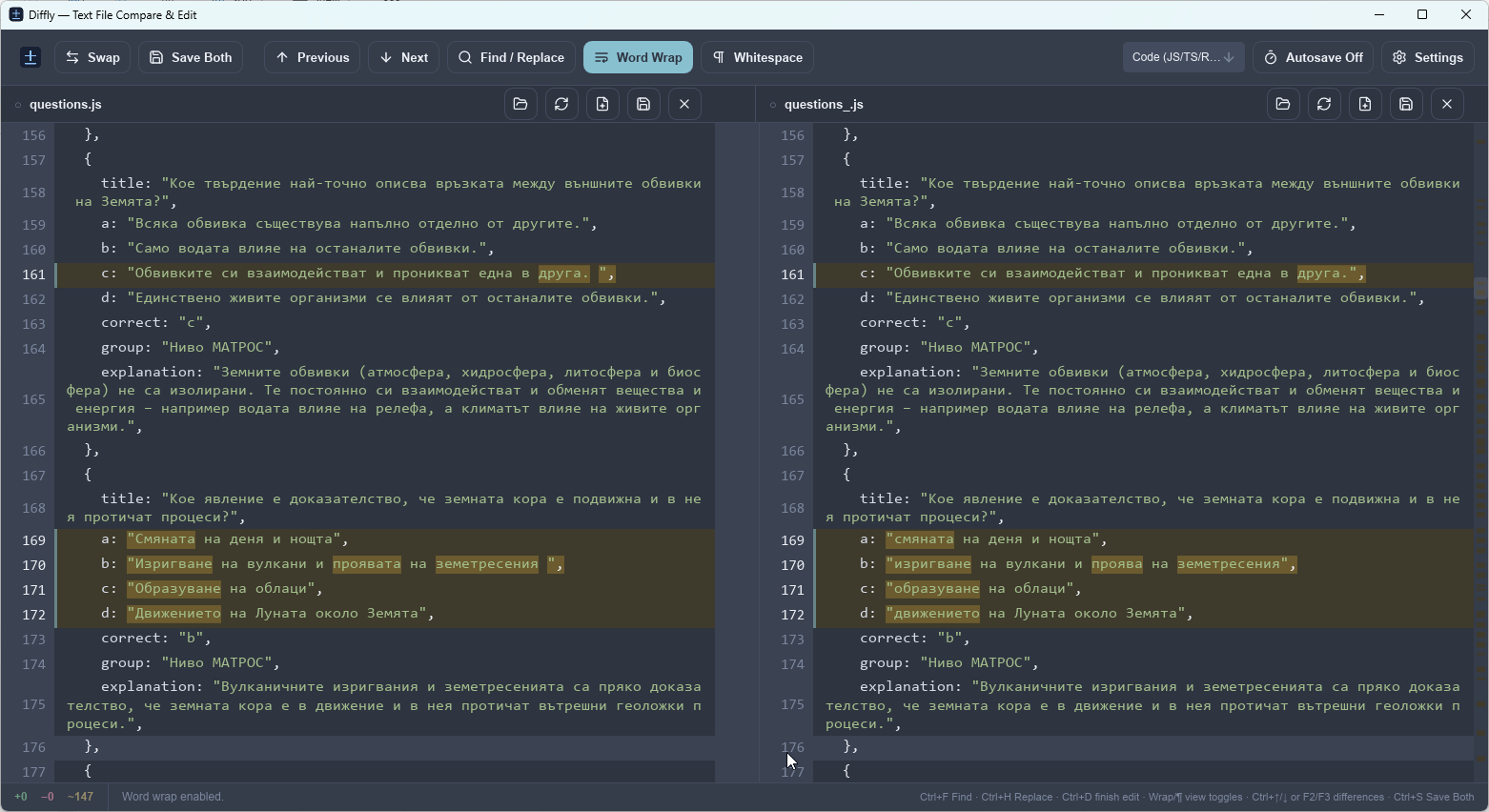Open Settings

(x=1427, y=57)
